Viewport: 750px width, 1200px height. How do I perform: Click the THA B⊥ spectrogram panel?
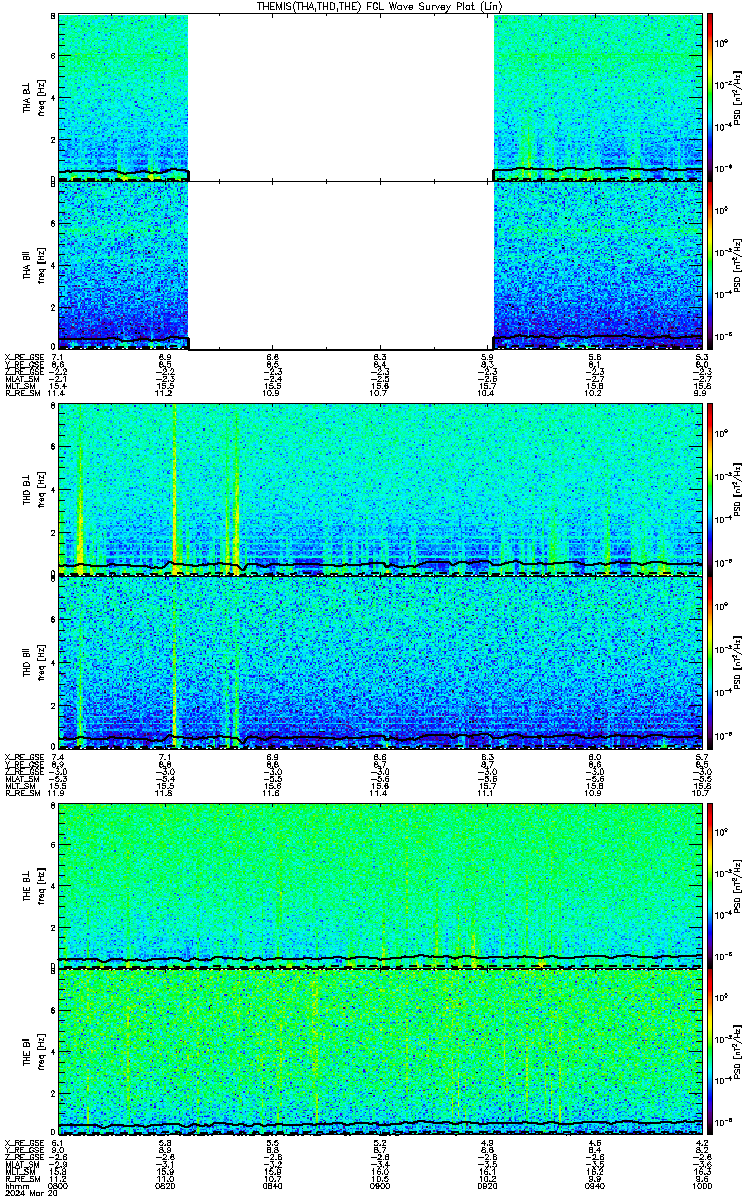(x=382, y=97)
